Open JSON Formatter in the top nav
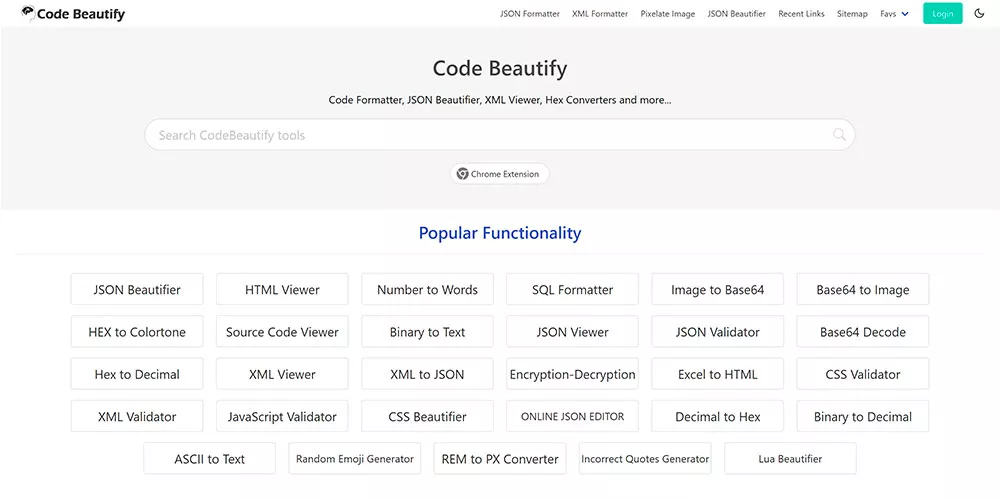Viewport: 1000px width, 499px height. point(529,13)
